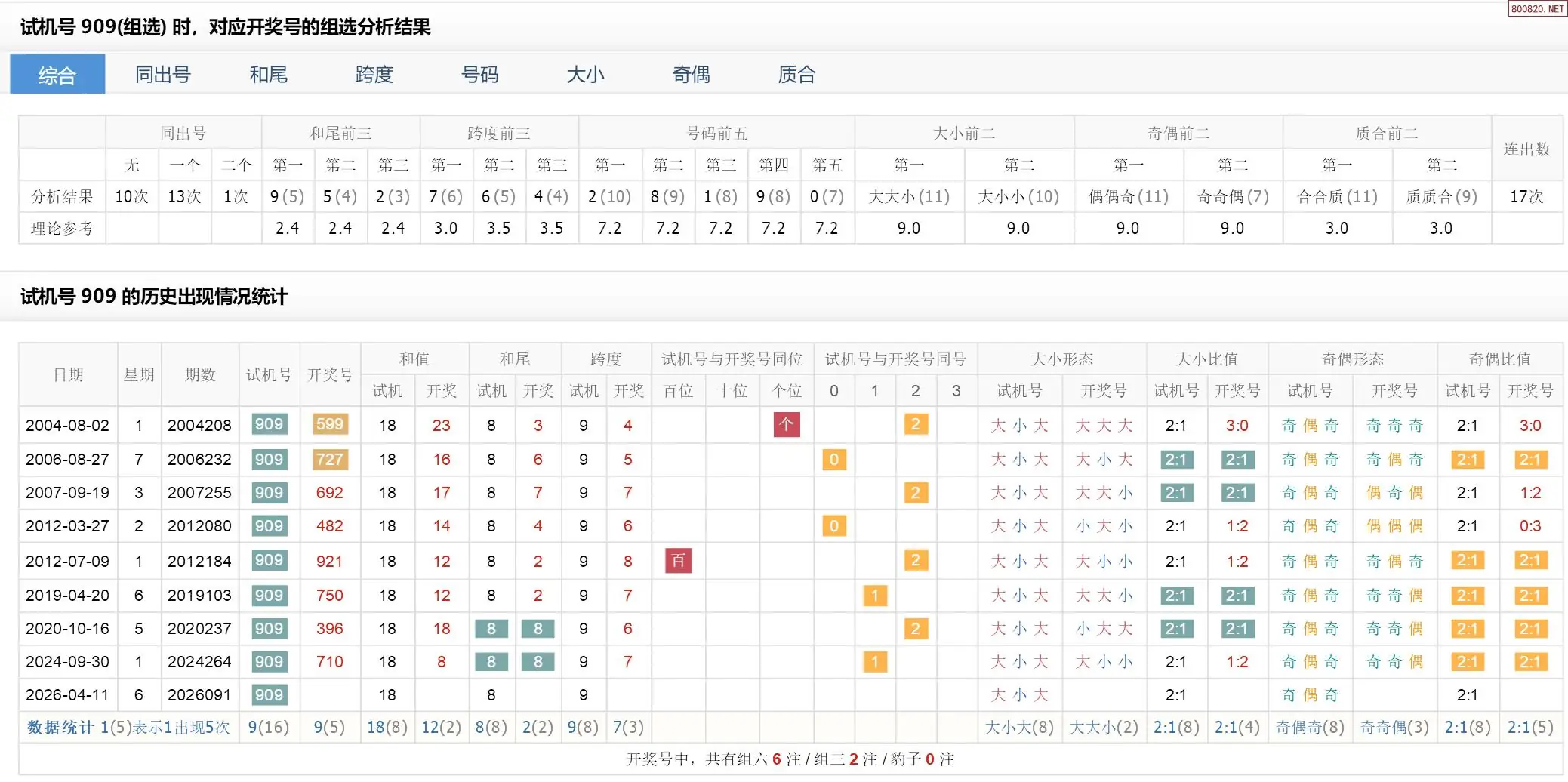Image resolution: width=1568 pixels, height=782 pixels.
Task: Select issue number 2024264
Action: (x=199, y=662)
